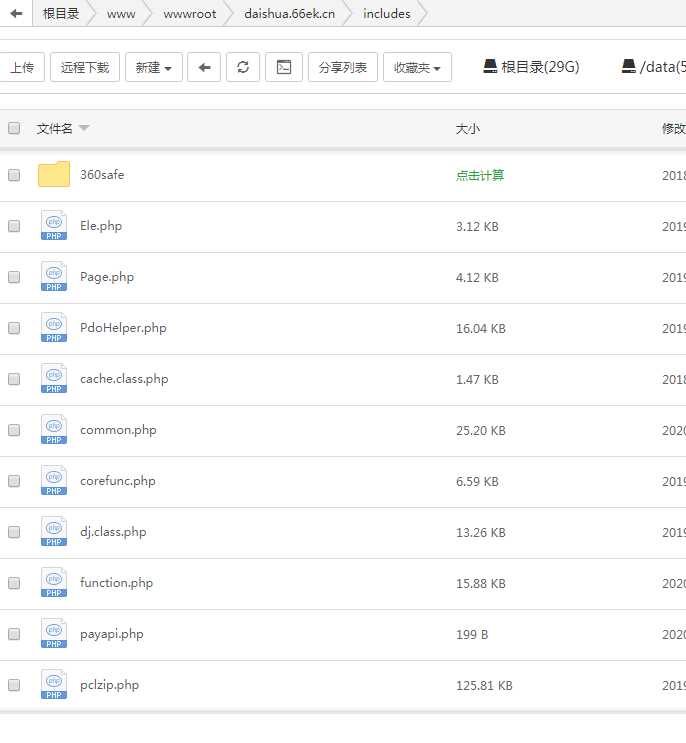686x743 pixels.
Task: Go to daishua.66ek.cn breadcrumb segment
Action: 289,14
